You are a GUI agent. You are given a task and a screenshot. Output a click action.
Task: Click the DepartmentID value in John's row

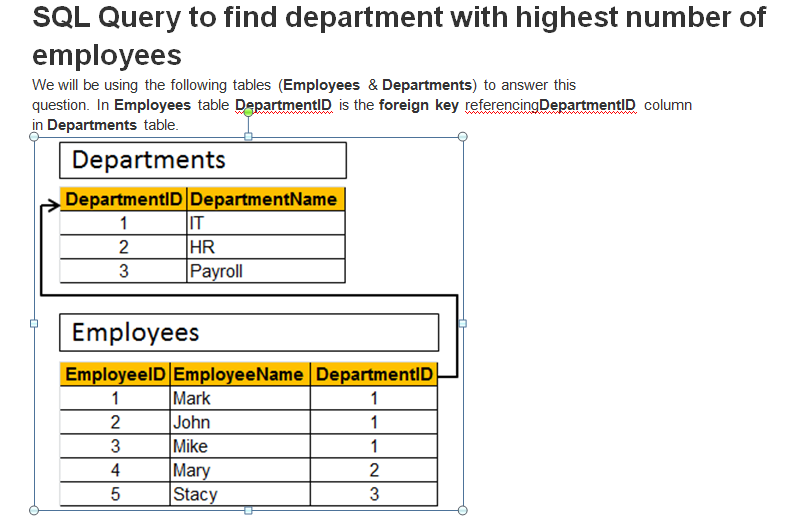click(x=374, y=422)
